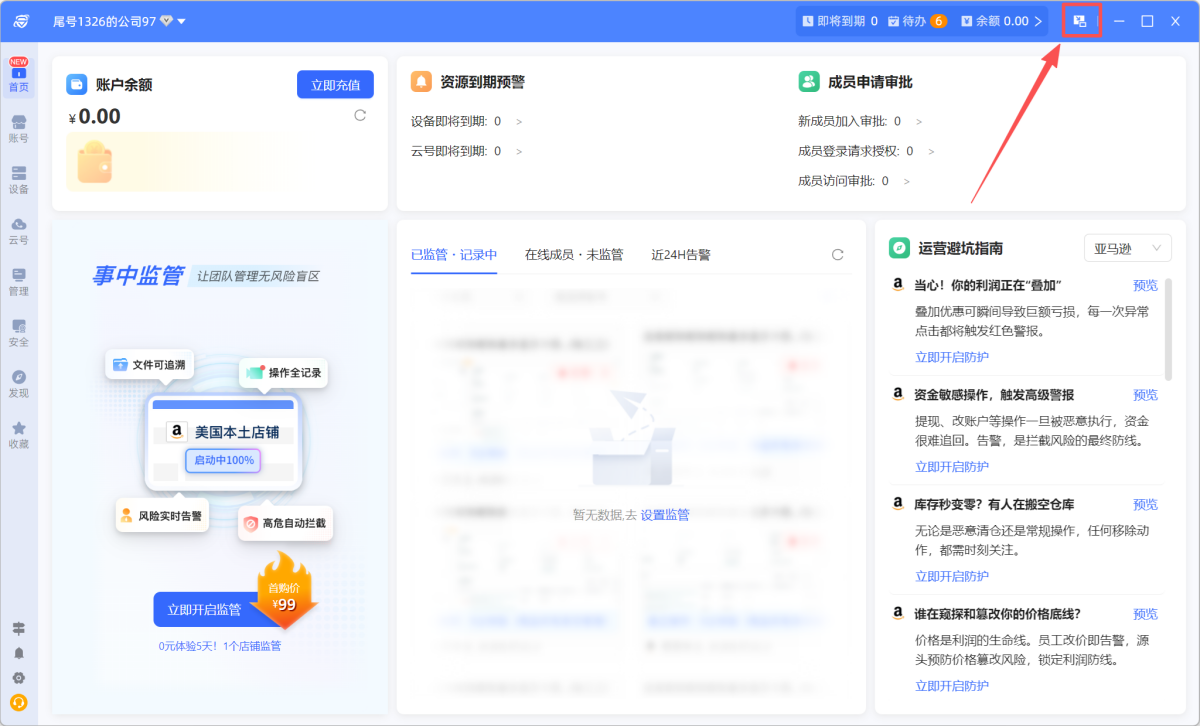Open the settings gear in the sidebar
1200x726 pixels.
(19, 677)
